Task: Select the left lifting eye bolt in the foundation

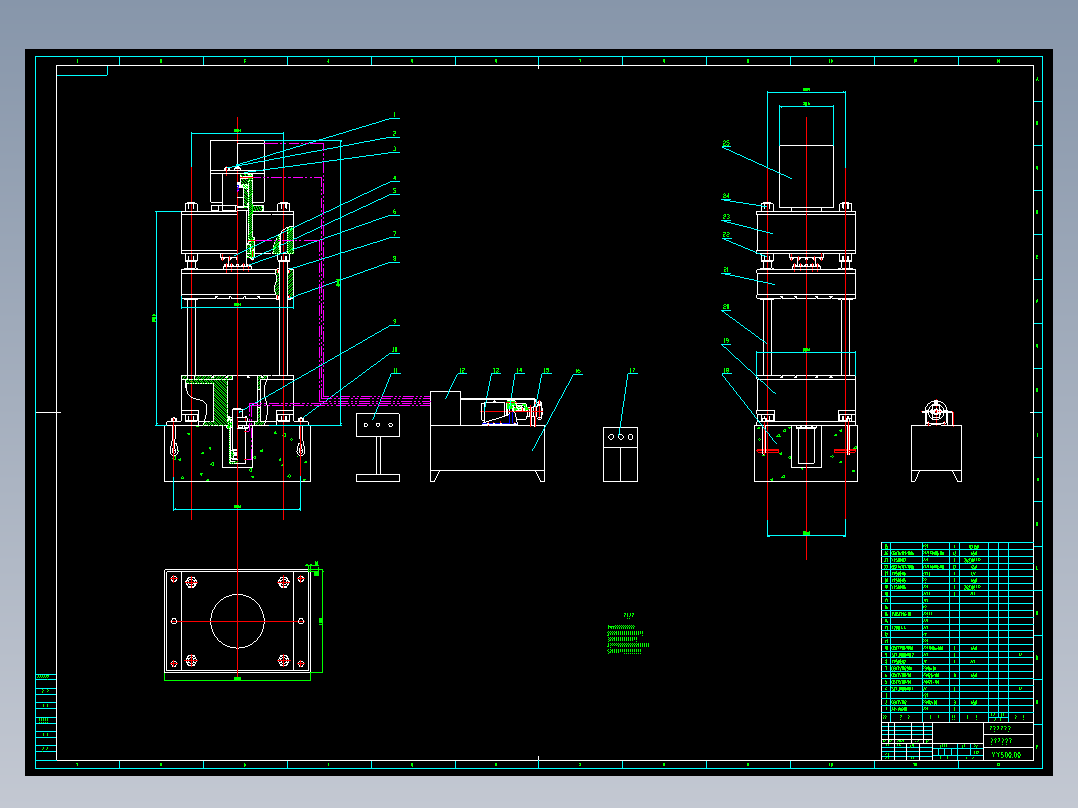Action: [x=174, y=439]
